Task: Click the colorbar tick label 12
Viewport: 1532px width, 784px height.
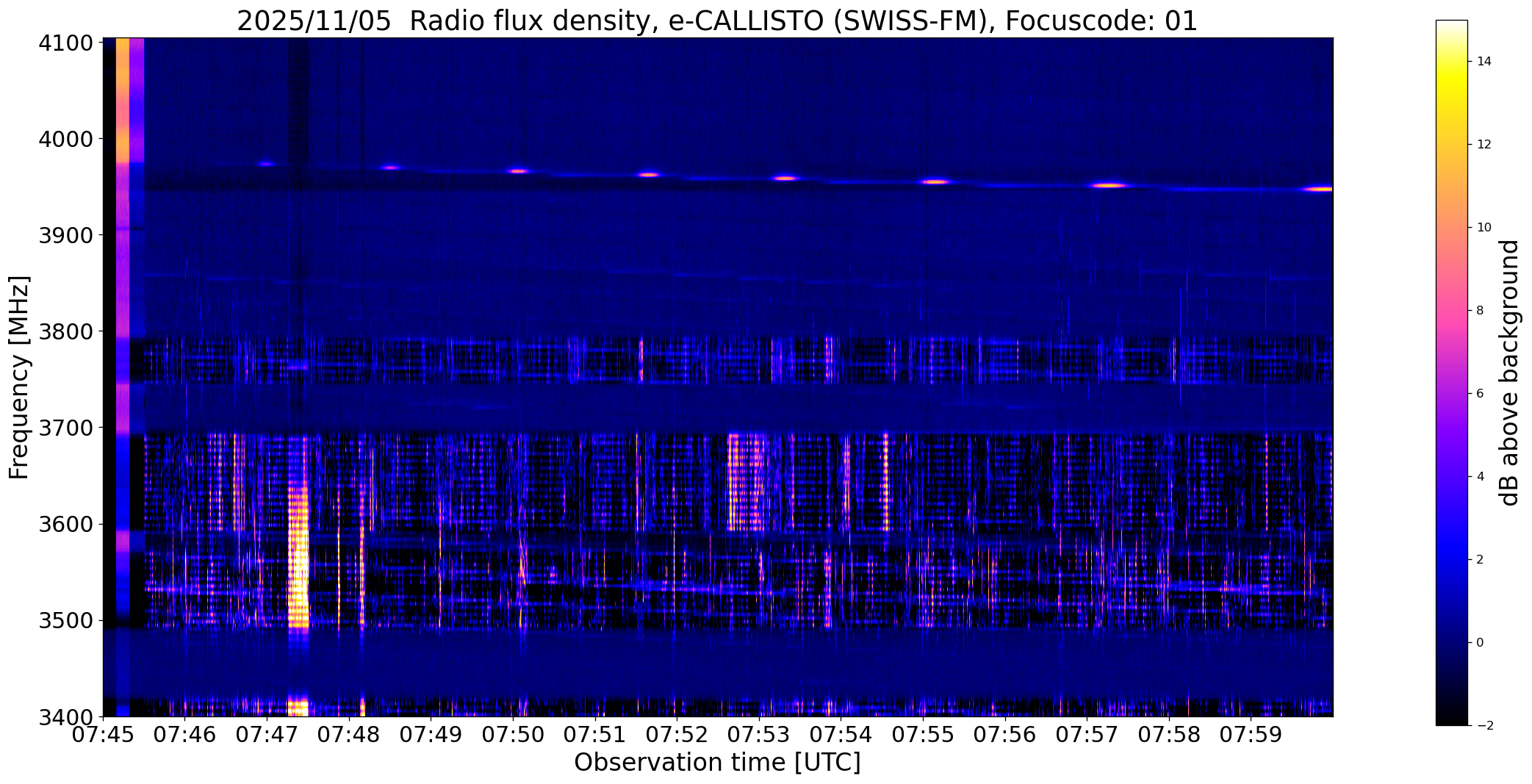Action: click(1484, 145)
